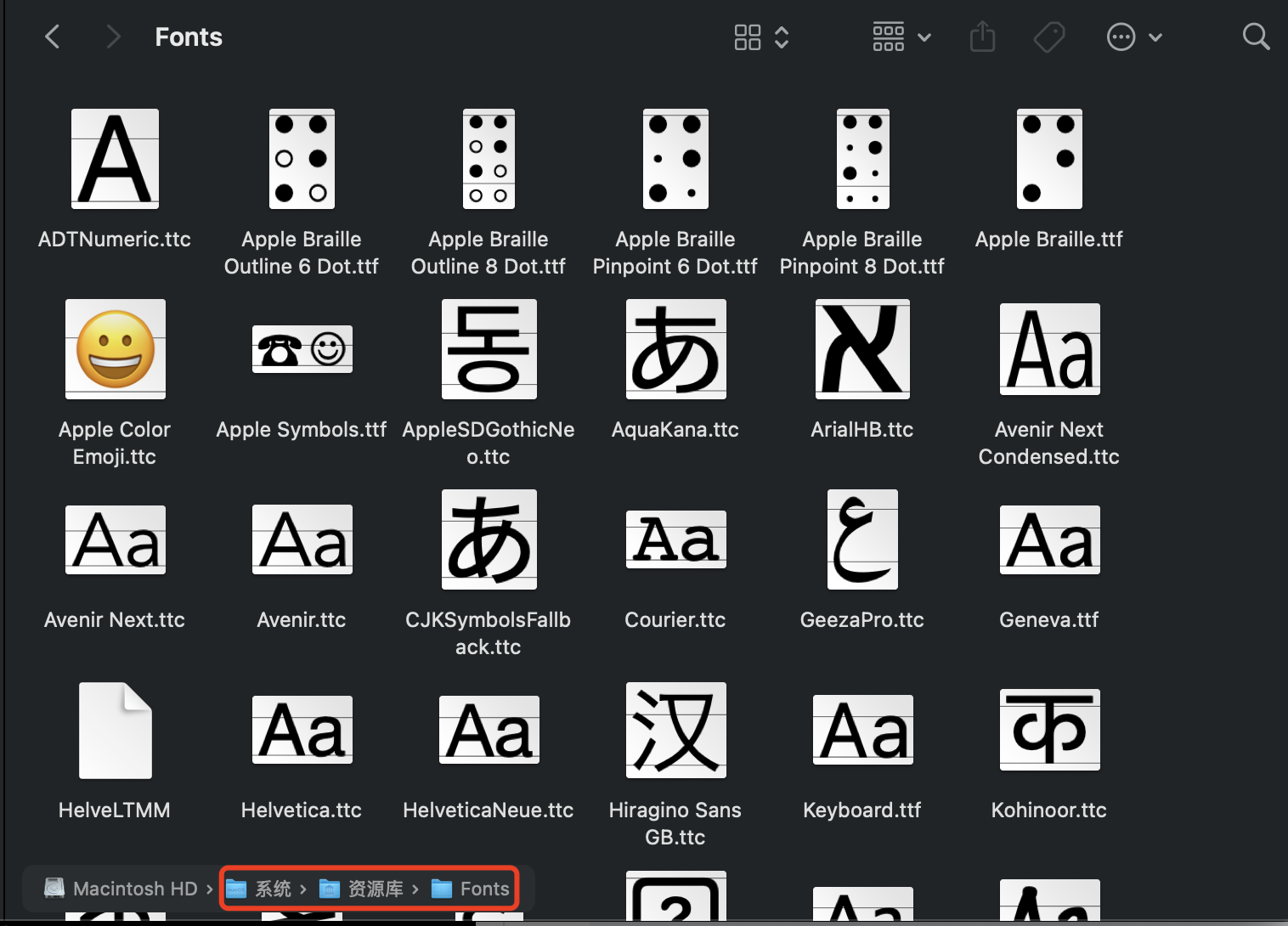Go forward using the right chevron
This screenshot has height=926, width=1288.
click(x=113, y=37)
